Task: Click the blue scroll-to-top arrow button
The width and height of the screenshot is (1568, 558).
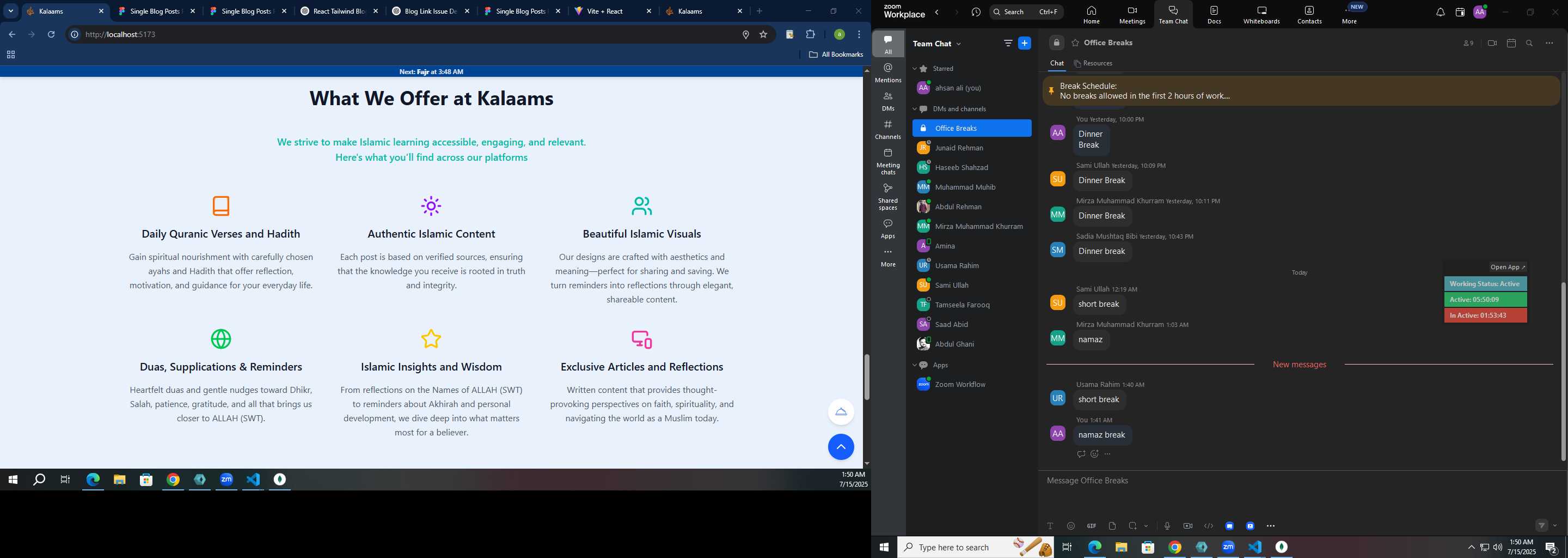Action: click(x=841, y=447)
